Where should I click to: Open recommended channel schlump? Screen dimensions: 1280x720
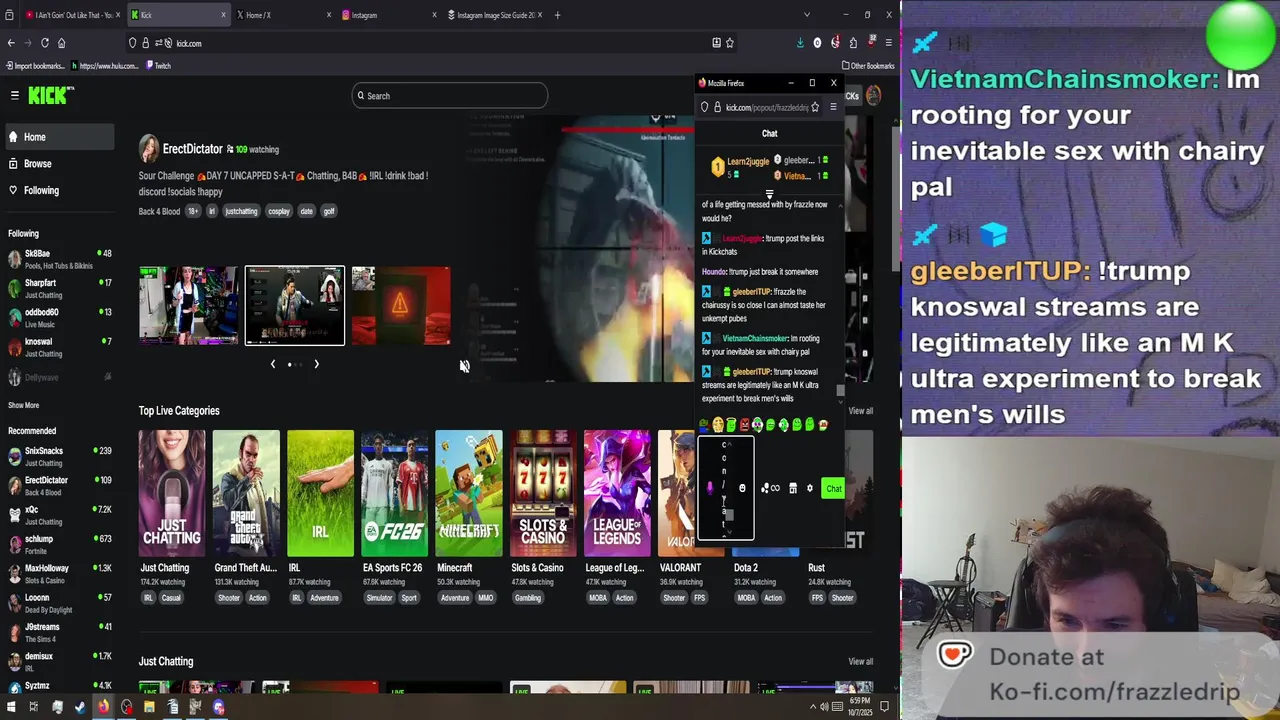pyautogui.click(x=60, y=545)
